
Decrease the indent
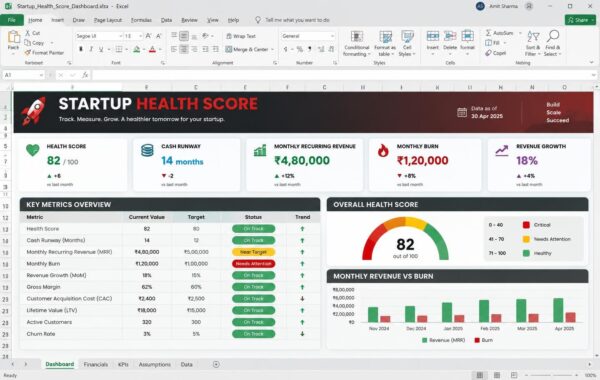(205, 49)
